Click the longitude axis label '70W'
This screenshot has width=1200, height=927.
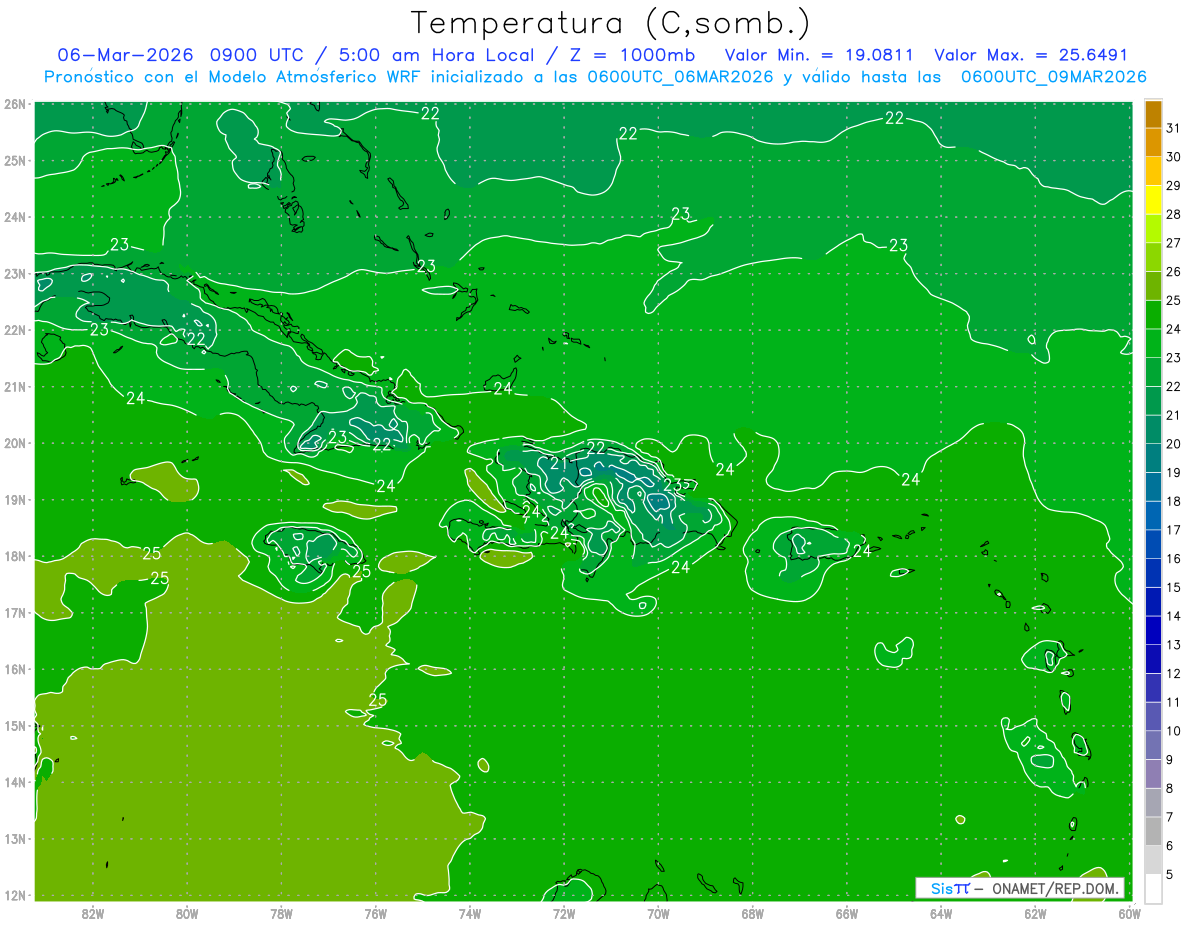[657, 913]
